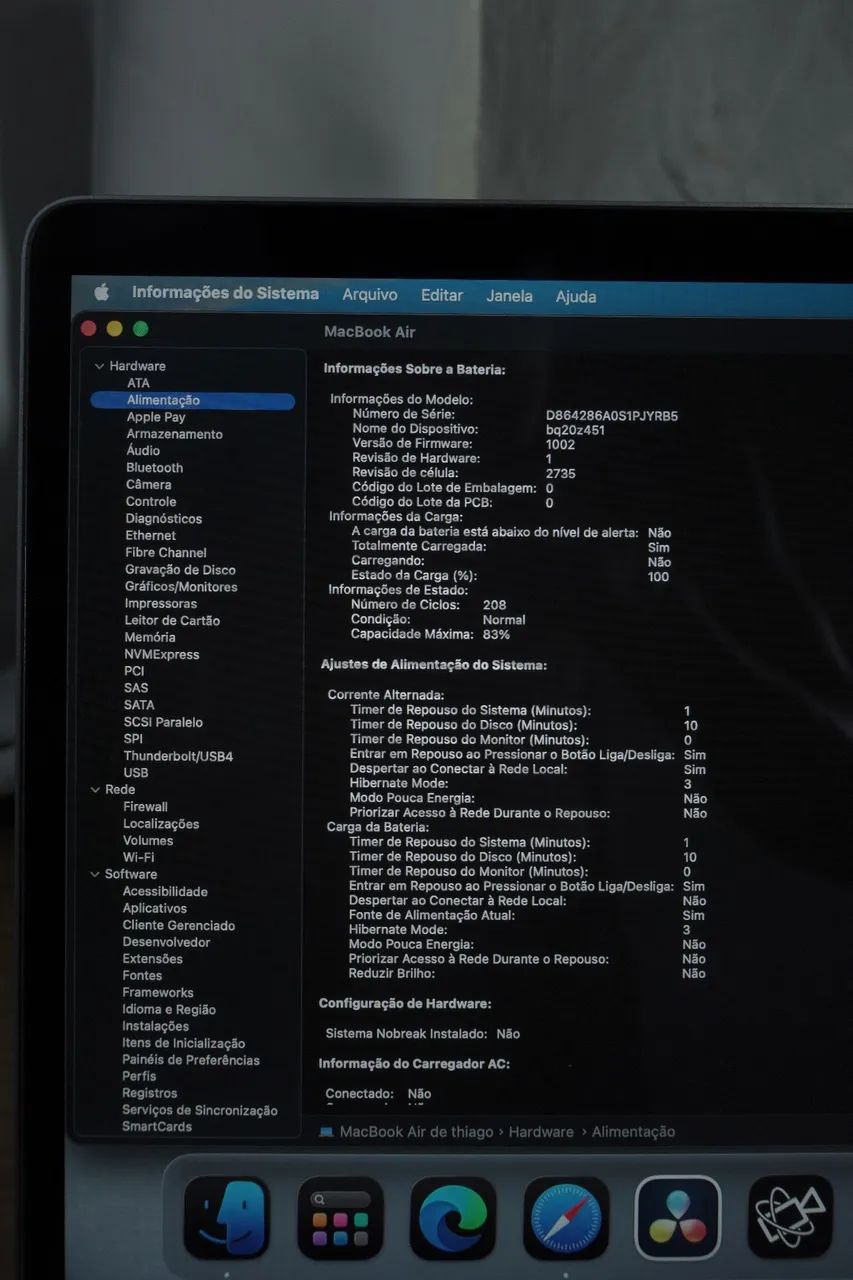Click Hardware in the path bar
Image resolution: width=853 pixels, height=1280 pixels.
click(541, 1132)
